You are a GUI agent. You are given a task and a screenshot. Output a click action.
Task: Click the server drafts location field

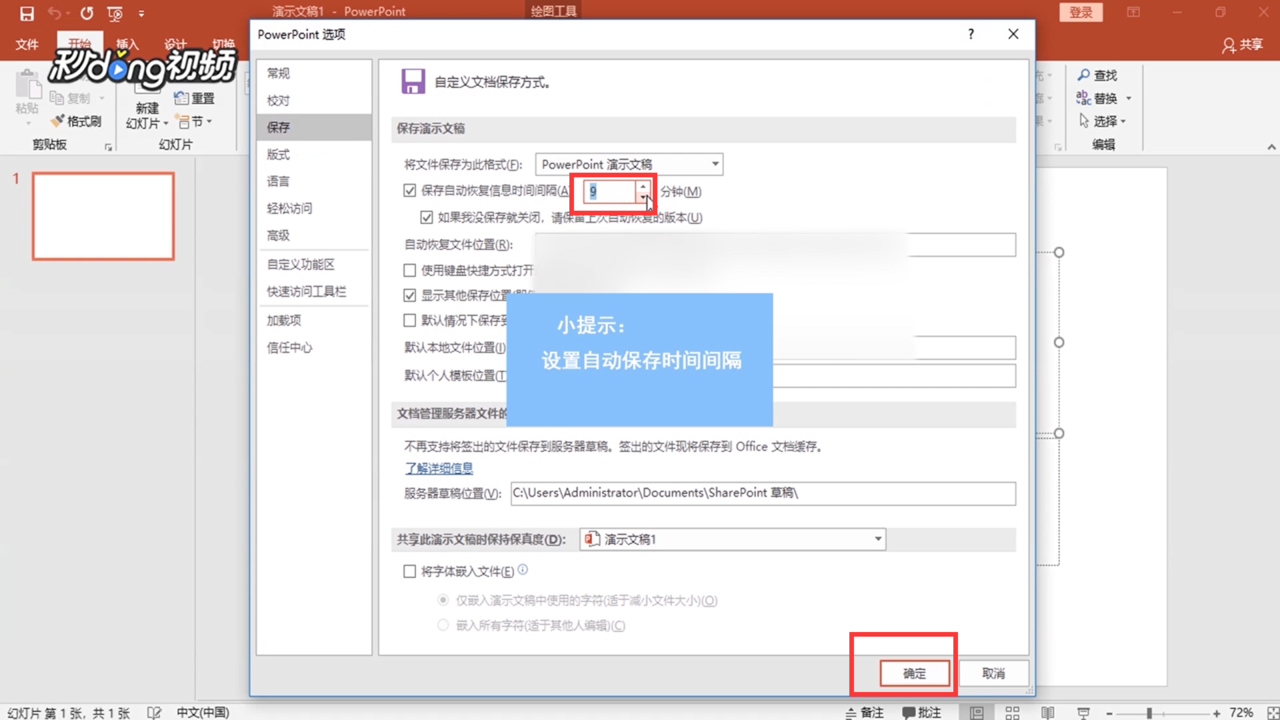(x=763, y=493)
